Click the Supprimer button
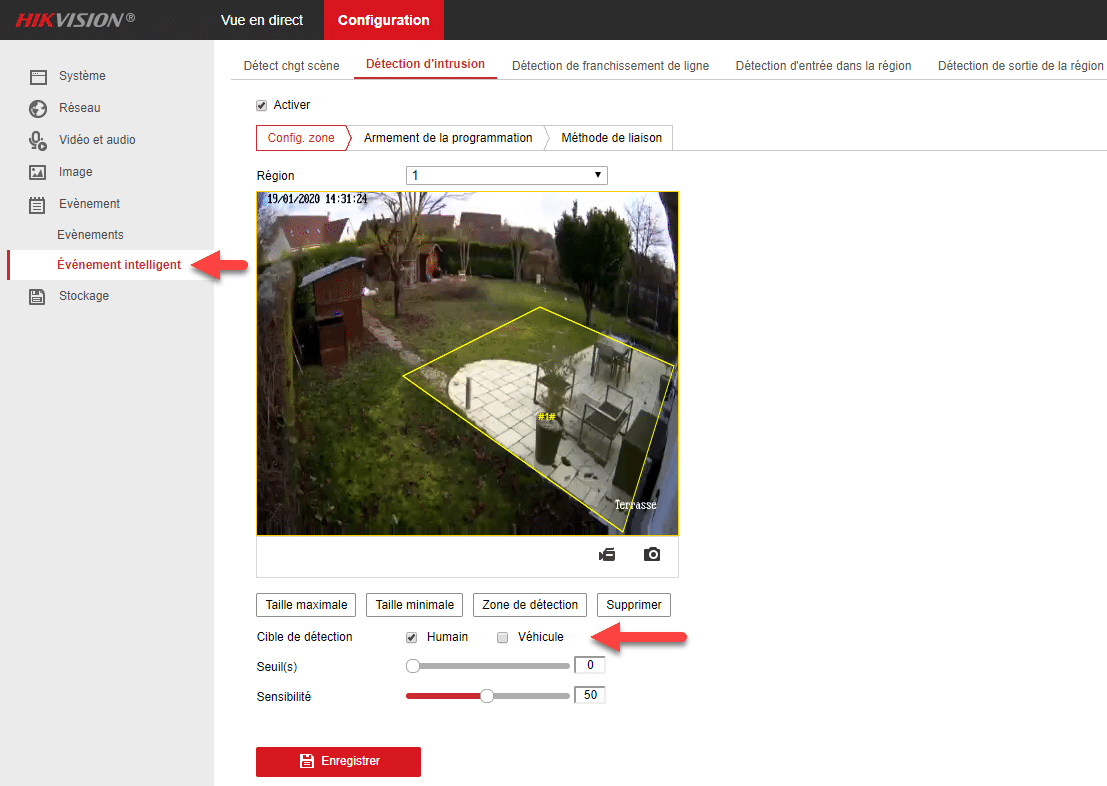 [x=634, y=605]
